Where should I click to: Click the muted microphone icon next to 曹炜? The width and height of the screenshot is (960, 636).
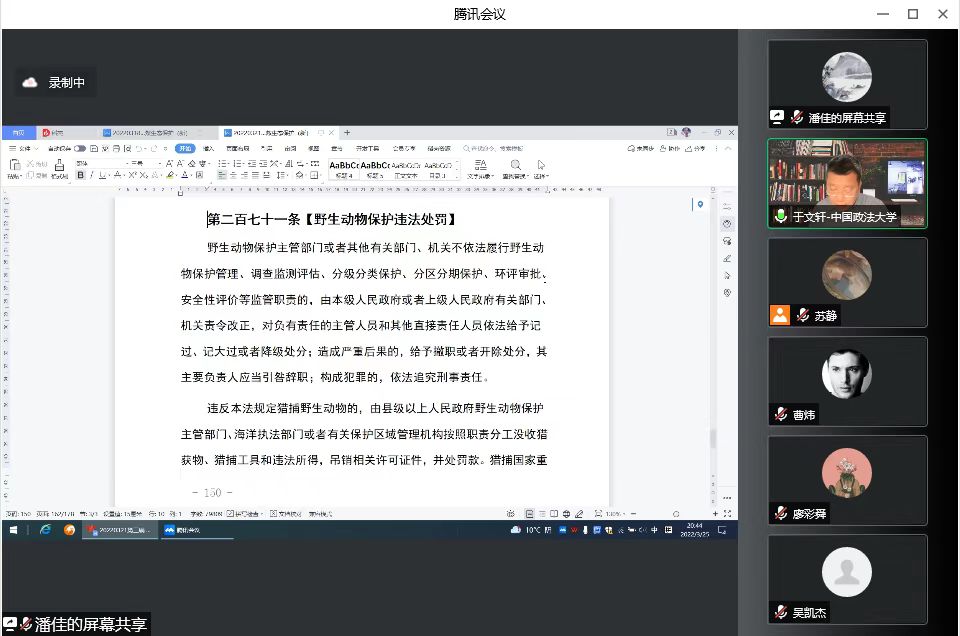pos(782,415)
